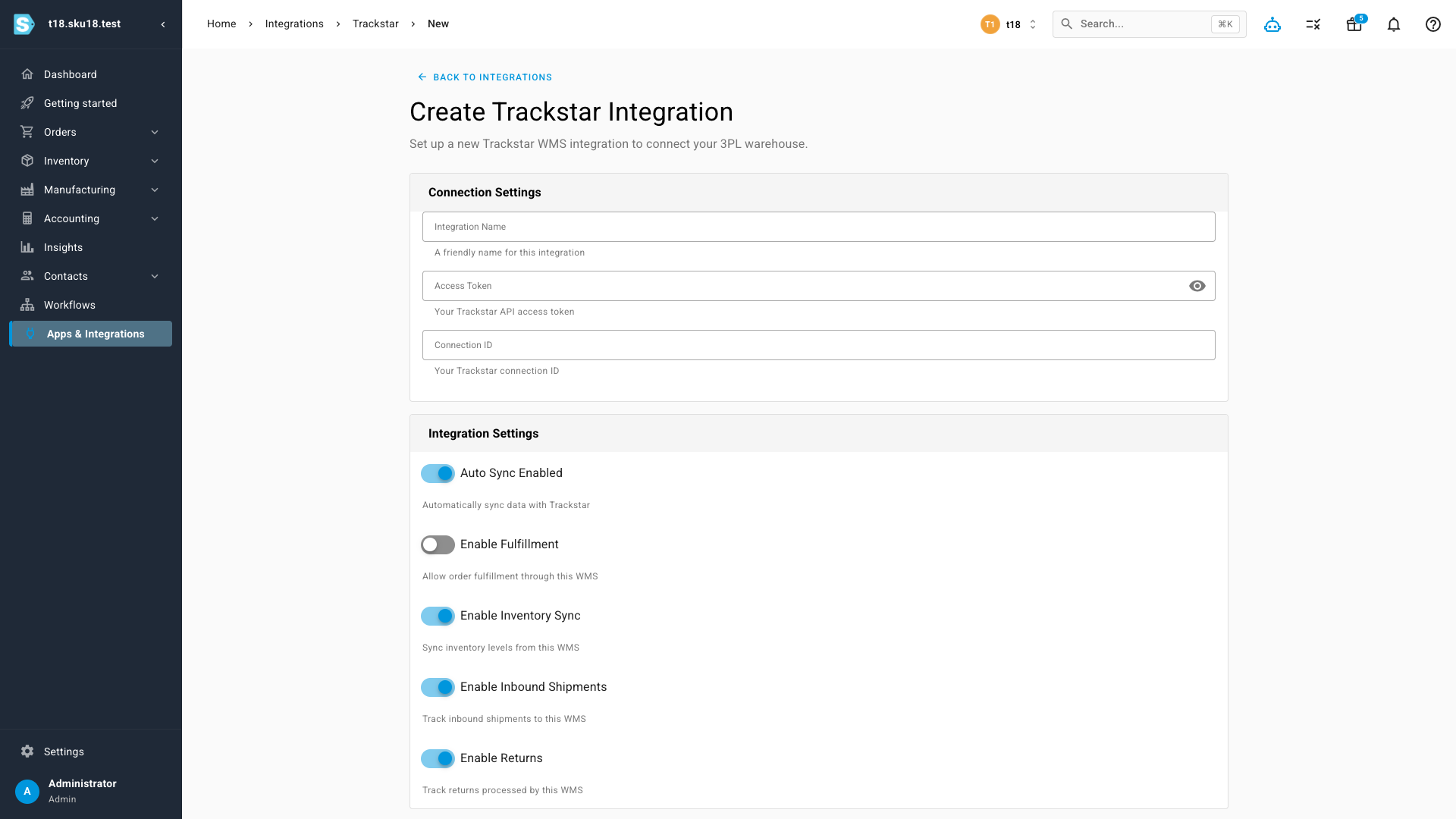This screenshot has height=819, width=1456.
Task: Toggle Auto Sync Enabled switch
Action: (438, 473)
